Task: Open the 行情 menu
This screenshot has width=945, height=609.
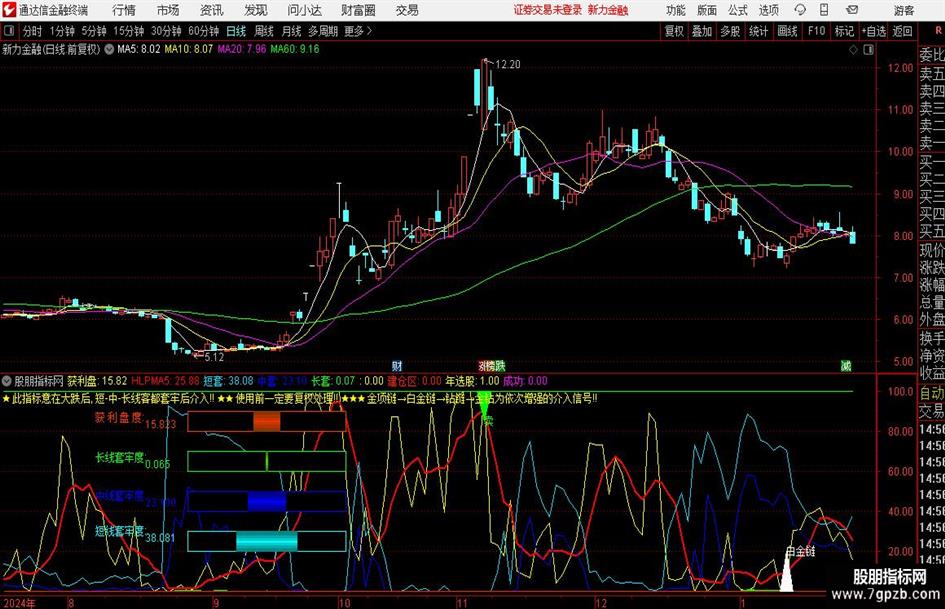Action: click(124, 10)
